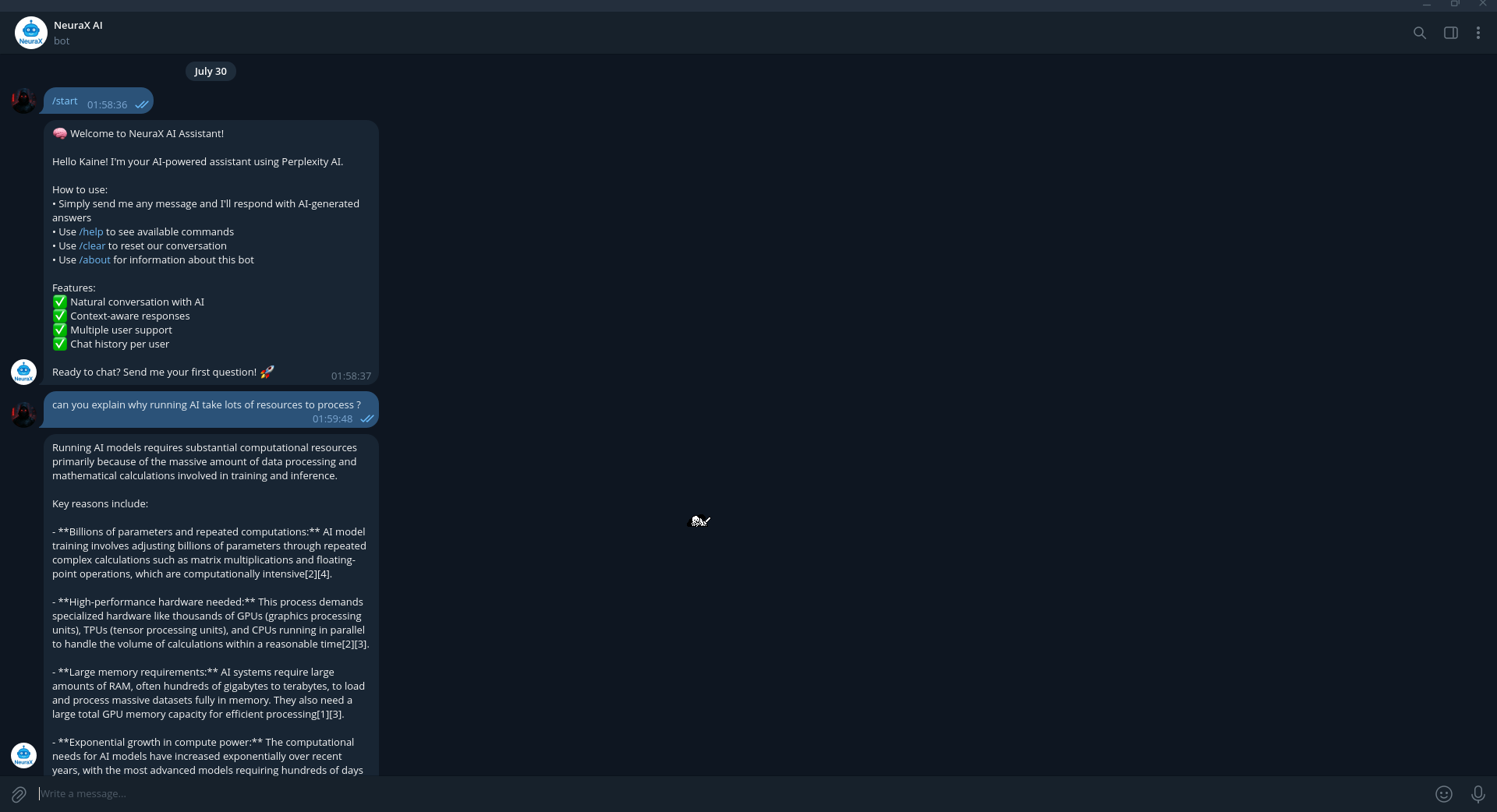The height and width of the screenshot is (812, 1497).
Task: Click bot avatar beside the long answer
Action: [x=23, y=755]
